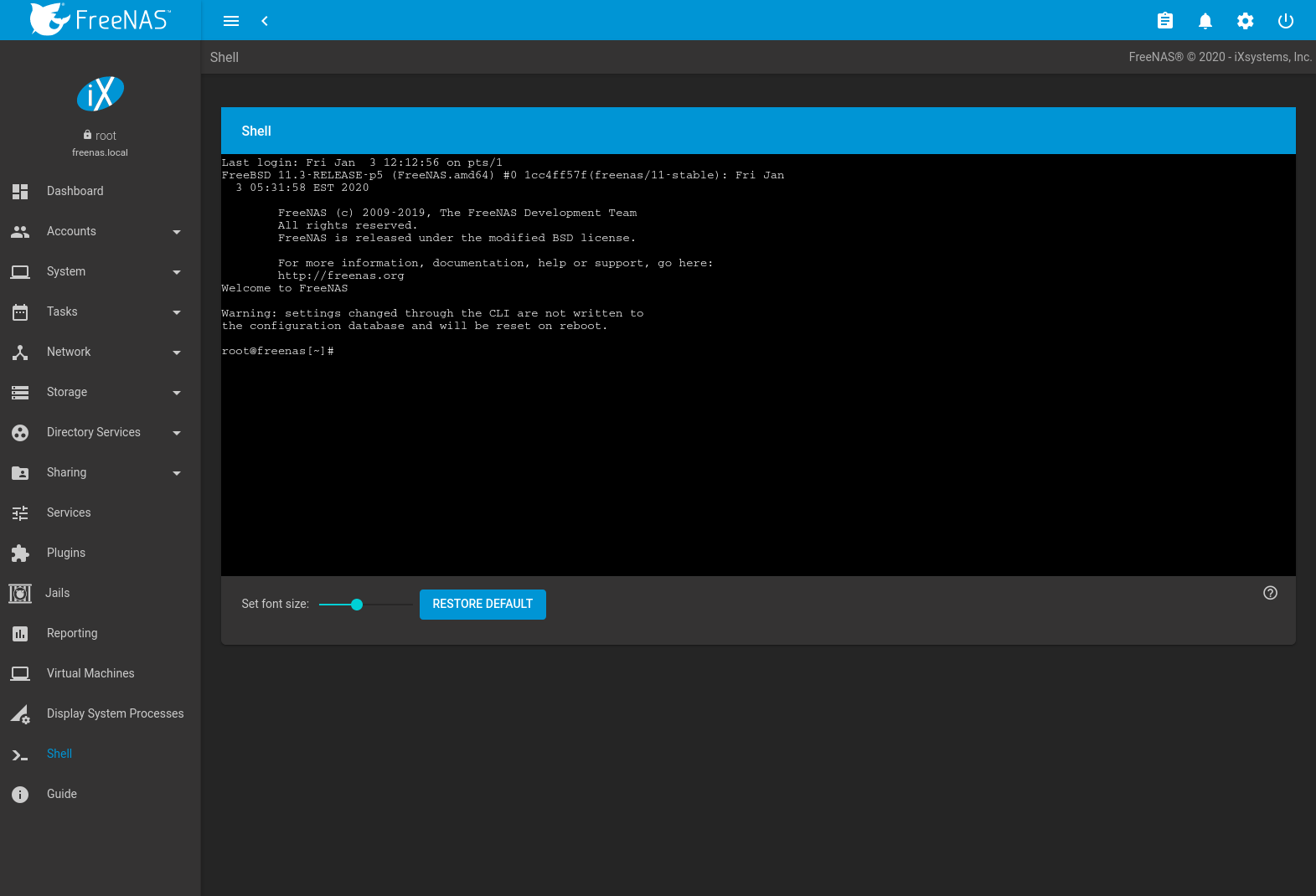Open the Guide link in sidebar

coord(62,794)
